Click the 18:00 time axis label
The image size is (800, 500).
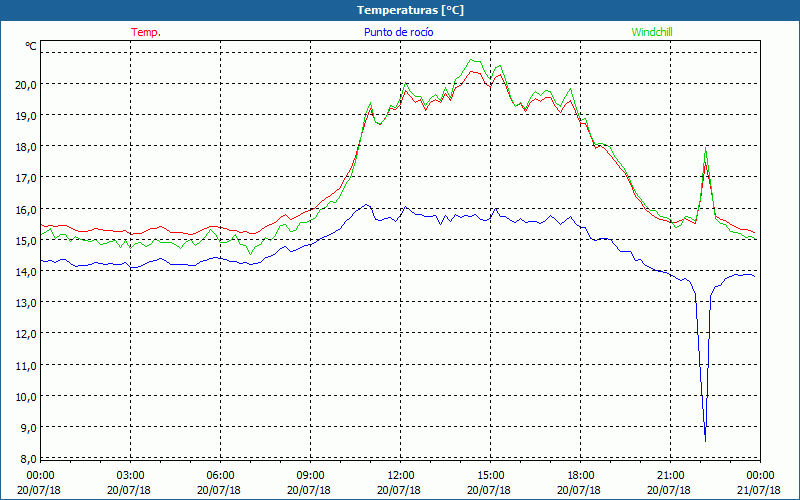pyautogui.click(x=581, y=476)
